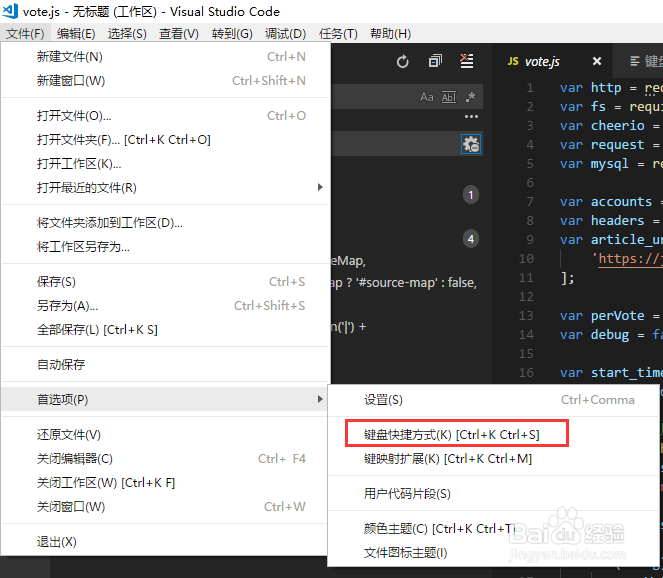The image size is (663, 578).
Task: Select 键盘快捷方式(K) from the submenu
Action: [x=452, y=435]
